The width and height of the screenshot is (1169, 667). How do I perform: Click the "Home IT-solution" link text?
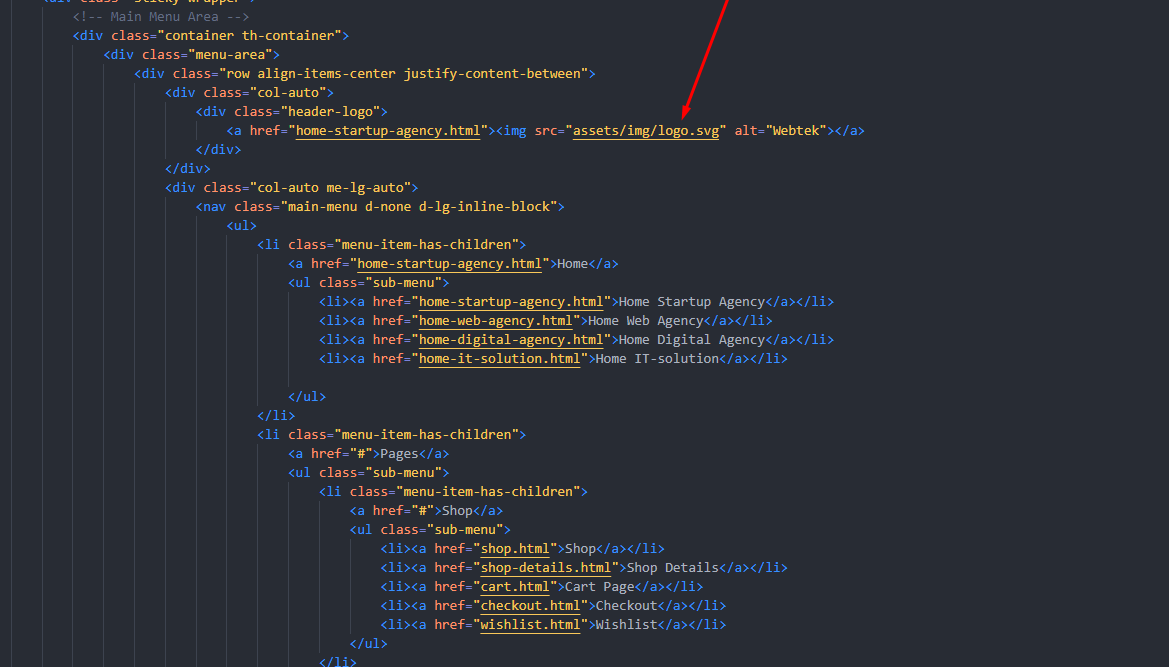click(x=657, y=359)
